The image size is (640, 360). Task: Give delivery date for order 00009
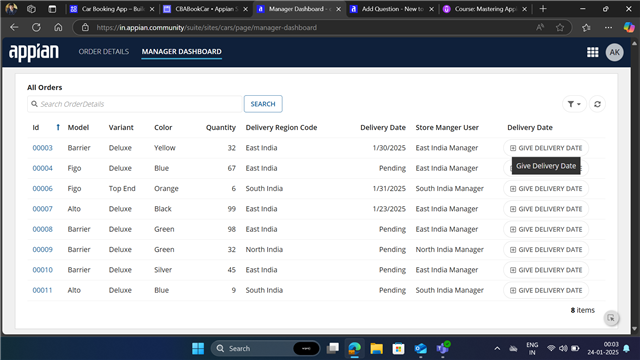[546, 249]
